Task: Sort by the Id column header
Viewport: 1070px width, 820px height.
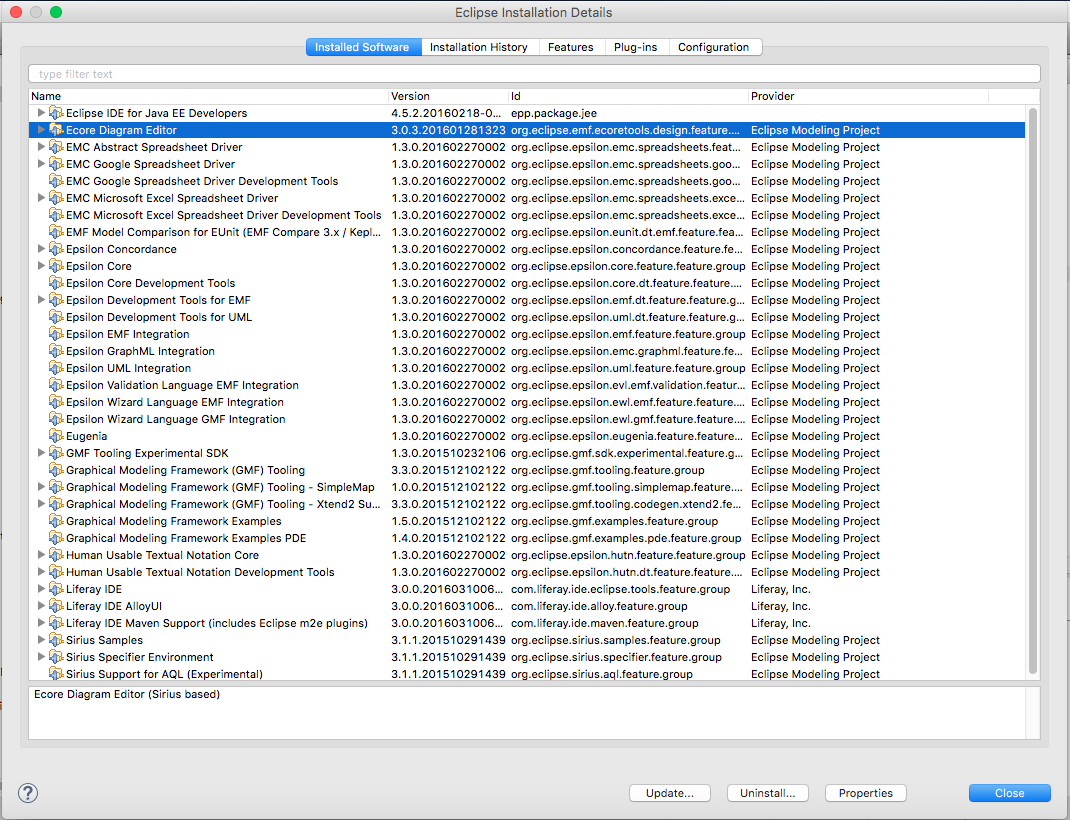Action: (x=628, y=96)
